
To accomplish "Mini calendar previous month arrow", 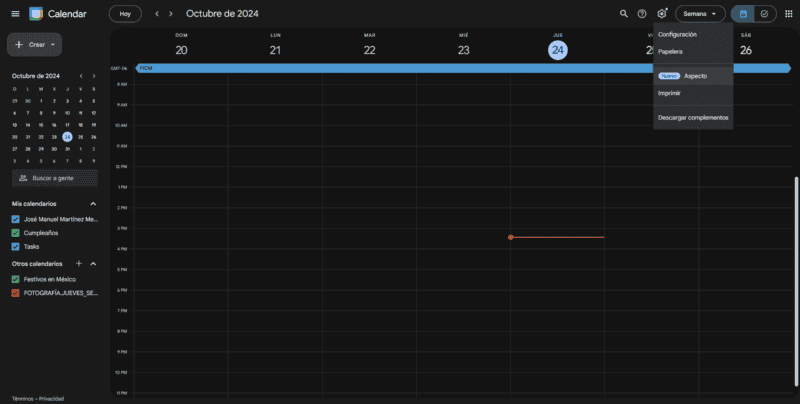I will click(x=81, y=76).
